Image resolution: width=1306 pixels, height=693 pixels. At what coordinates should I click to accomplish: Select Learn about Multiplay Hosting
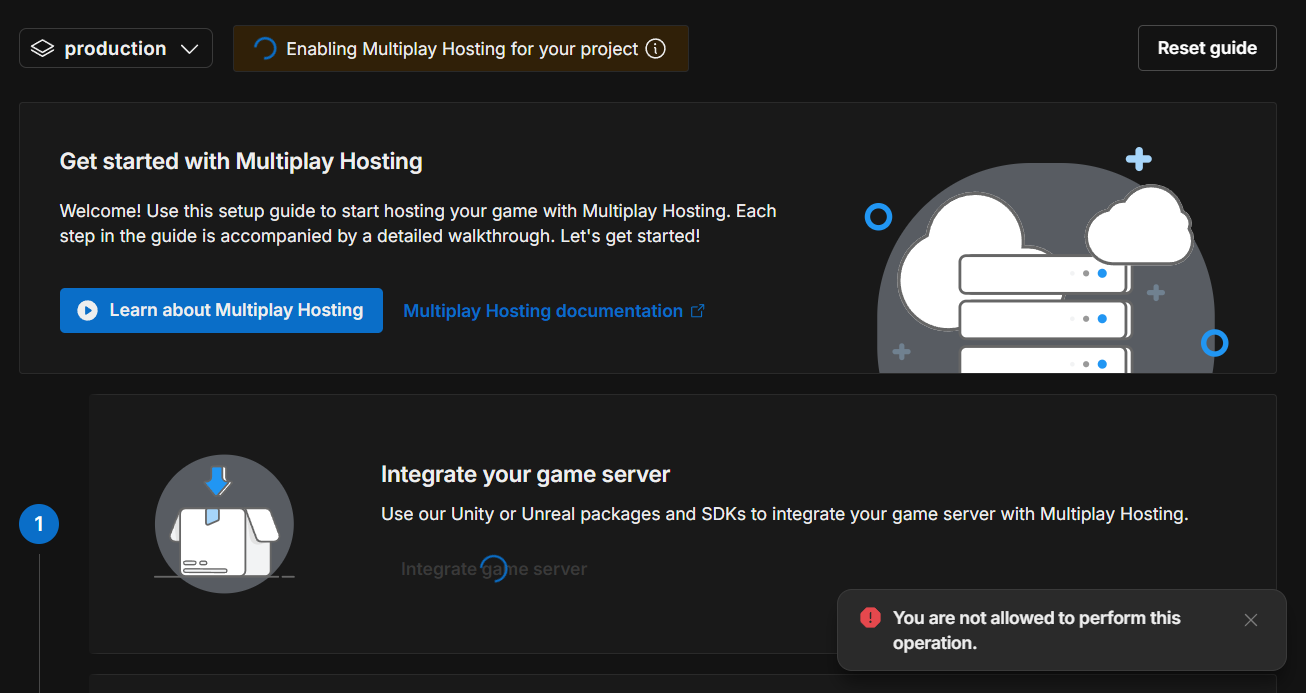pyautogui.click(x=220, y=310)
